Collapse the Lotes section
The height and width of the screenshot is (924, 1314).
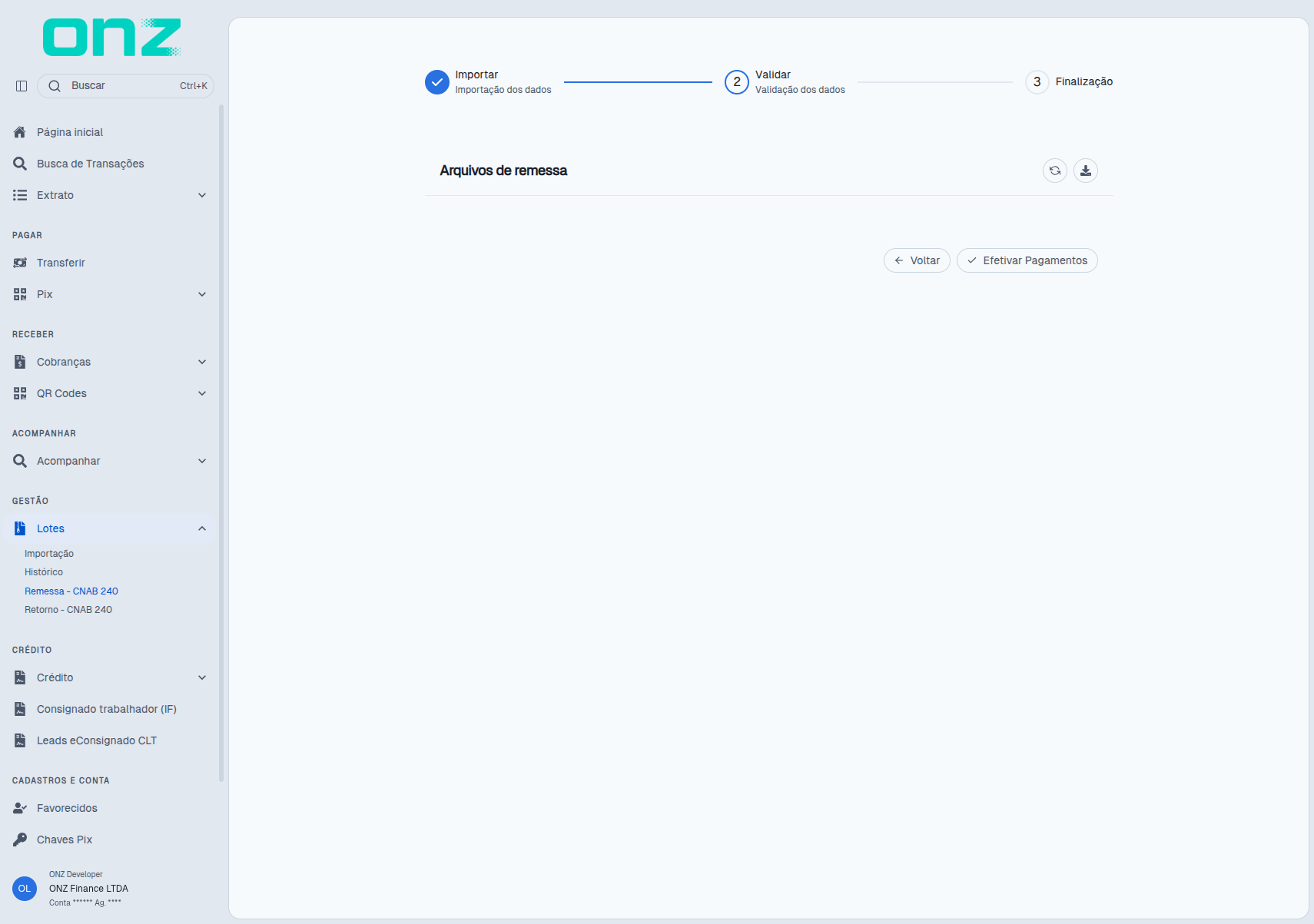click(x=110, y=528)
